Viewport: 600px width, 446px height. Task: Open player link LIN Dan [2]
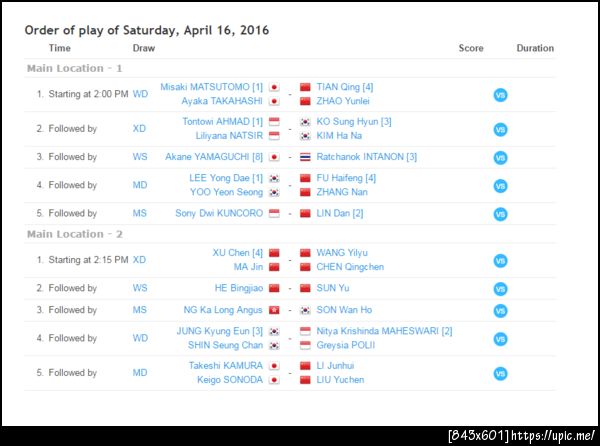pos(339,213)
